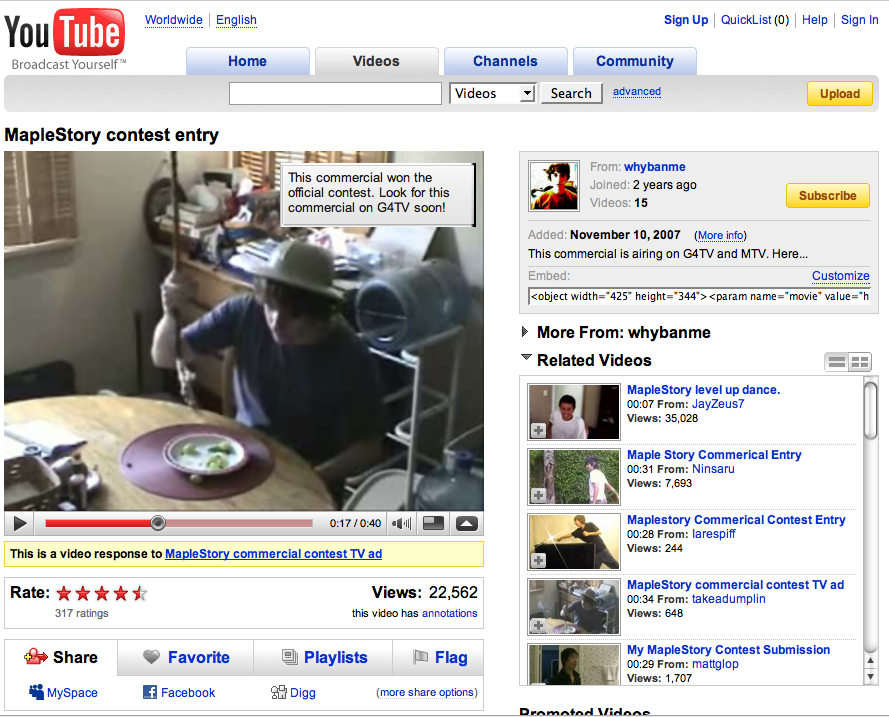Click the search text field
889x717 pixels.
tap(335, 94)
